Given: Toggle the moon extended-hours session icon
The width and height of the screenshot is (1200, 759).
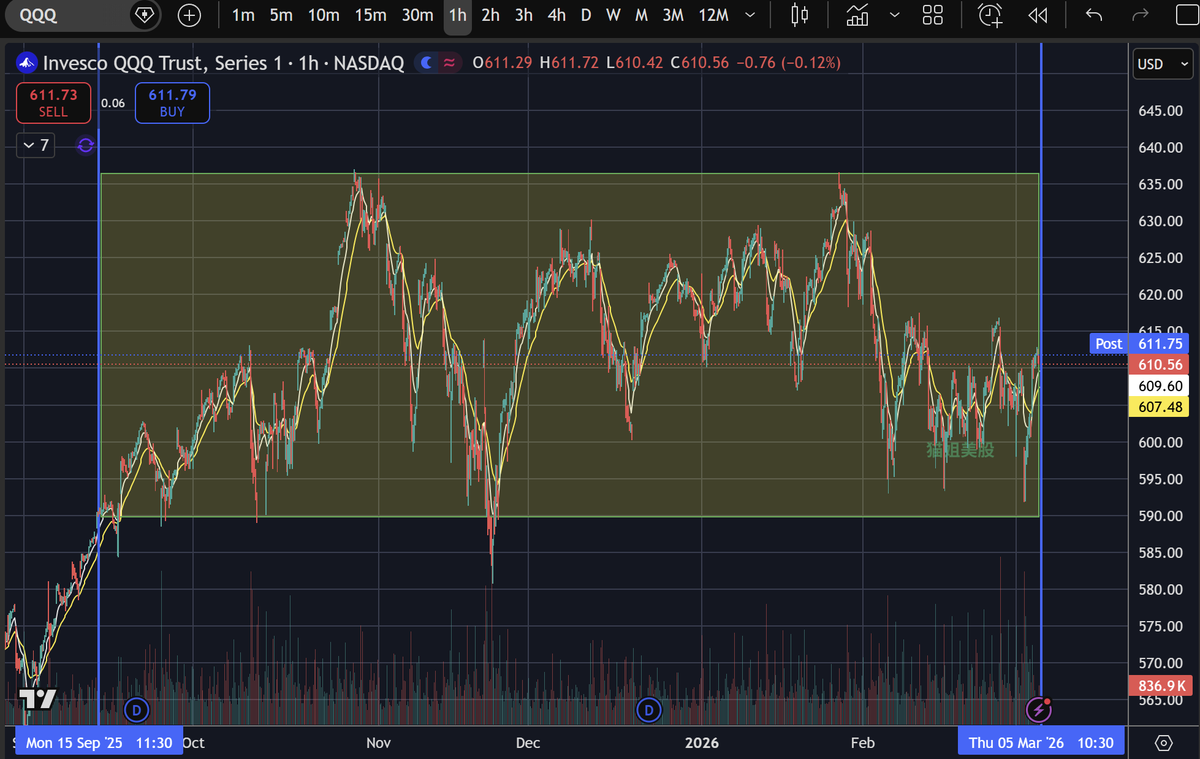Looking at the screenshot, I should pyautogui.click(x=427, y=62).
